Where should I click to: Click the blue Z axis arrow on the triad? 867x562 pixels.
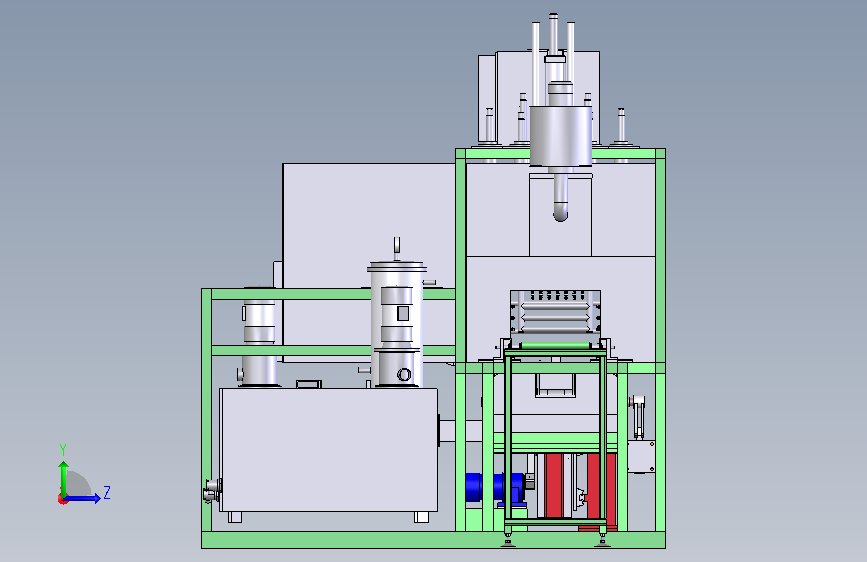[x=83, y=498]
